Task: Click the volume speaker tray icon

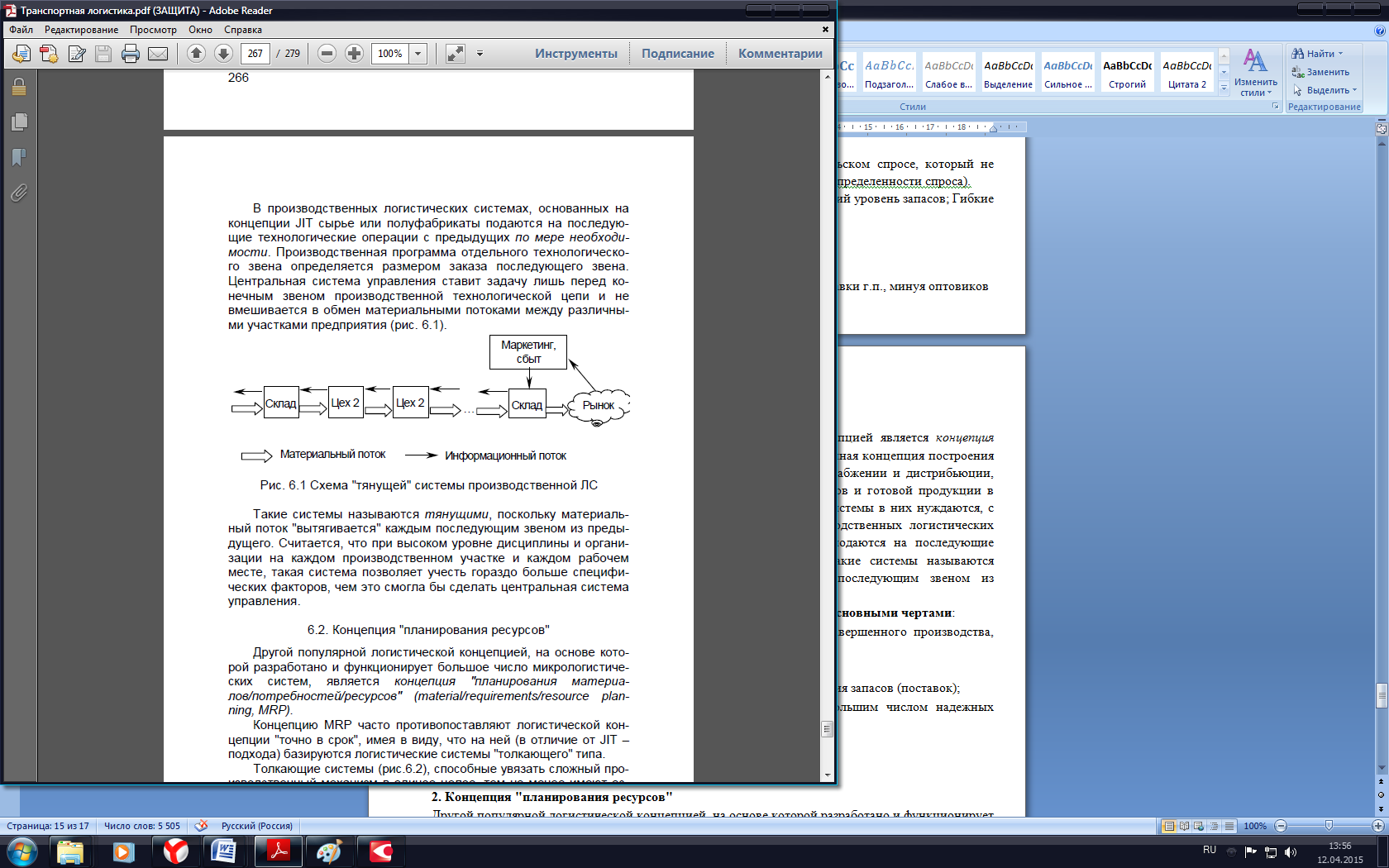Action: pyautogui.click(x=1291, y=852)
